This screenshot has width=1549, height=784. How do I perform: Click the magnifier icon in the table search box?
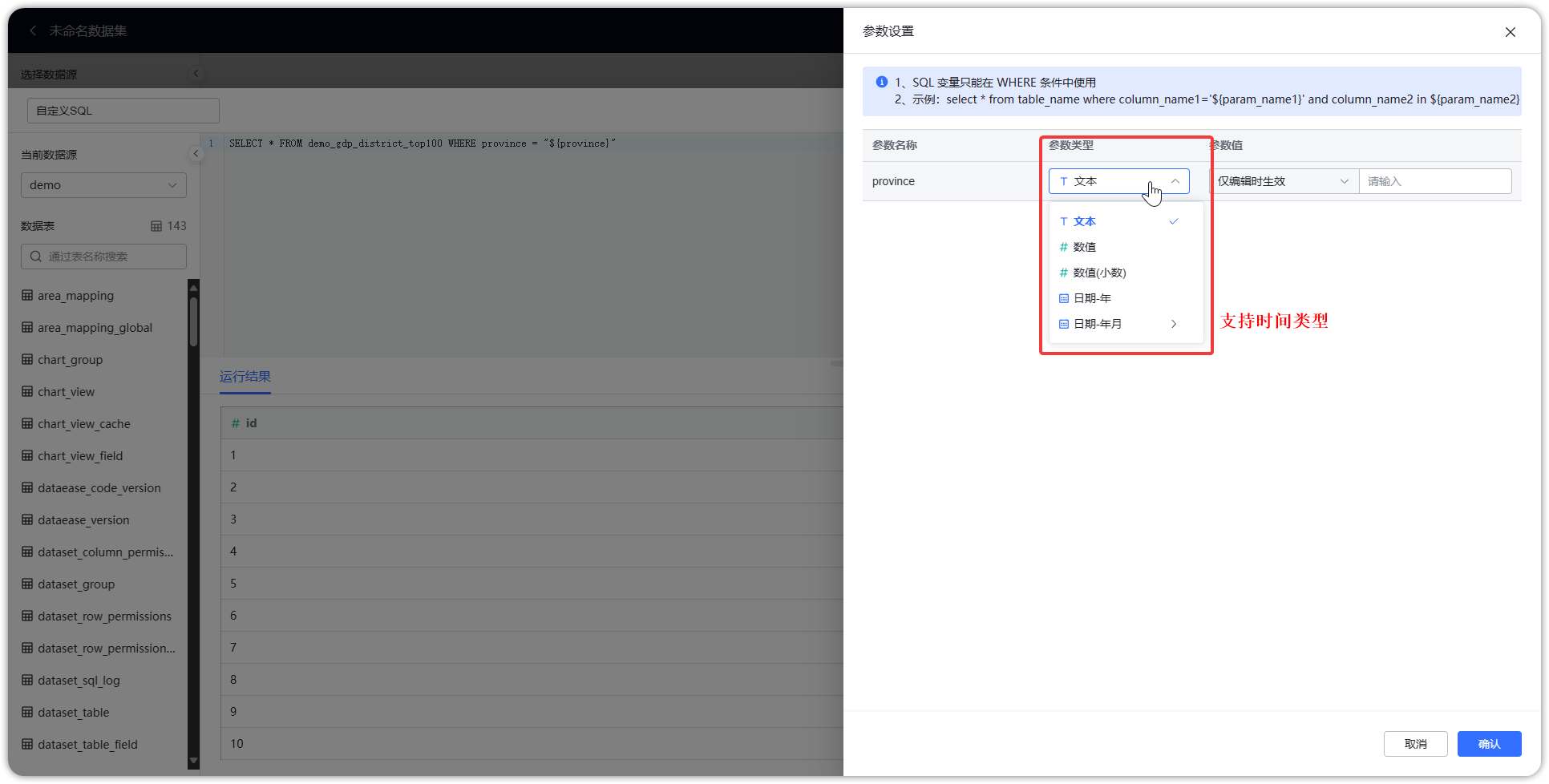tap(35, 256)
